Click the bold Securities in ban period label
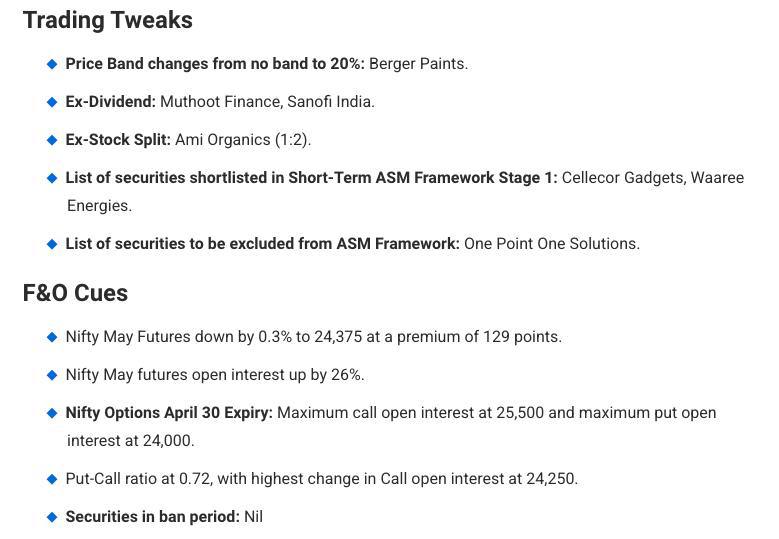 (153, 517)
